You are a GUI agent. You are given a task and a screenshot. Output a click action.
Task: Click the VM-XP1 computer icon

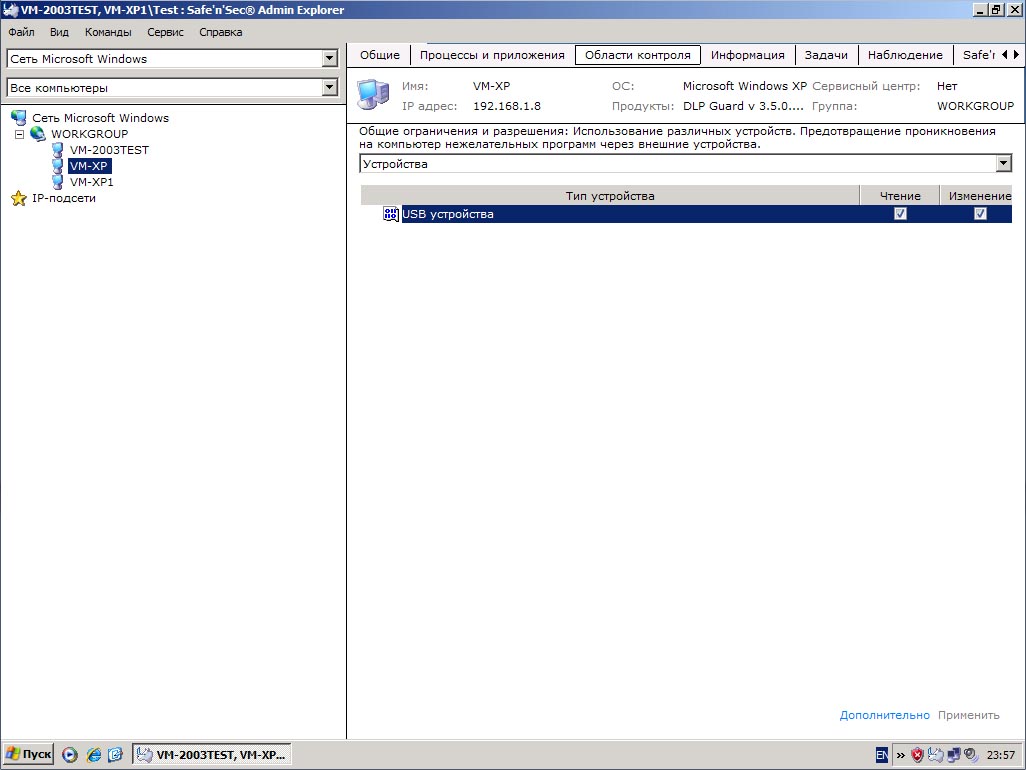coord(58,182)
